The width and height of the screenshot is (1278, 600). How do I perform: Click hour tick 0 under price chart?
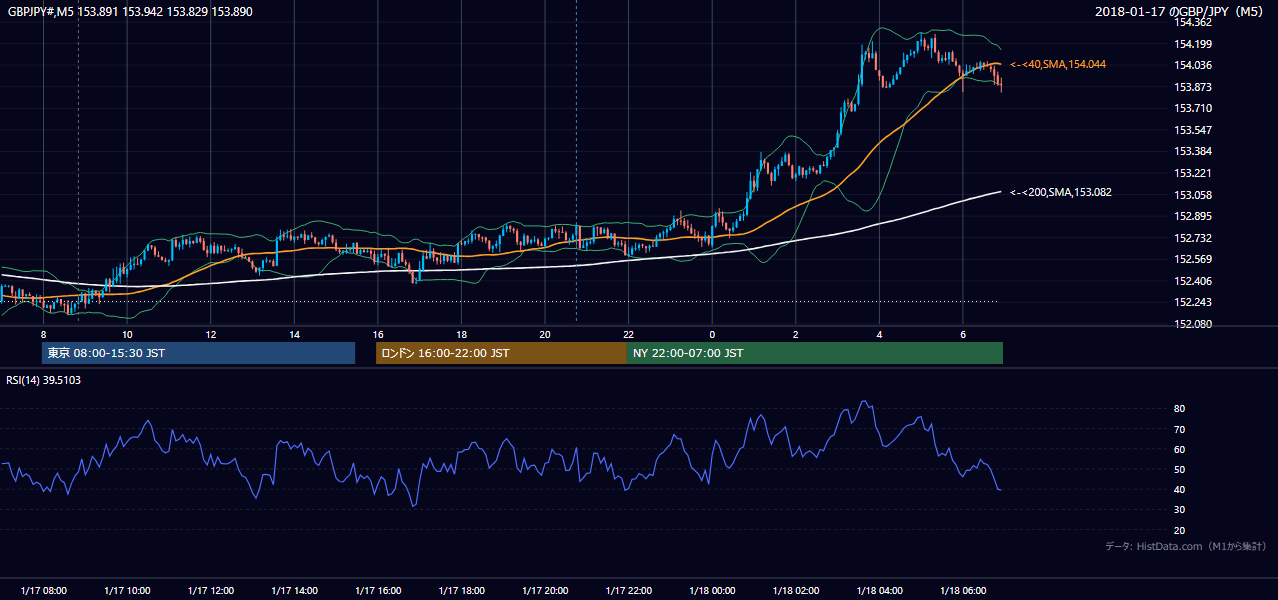click(712, 334)
